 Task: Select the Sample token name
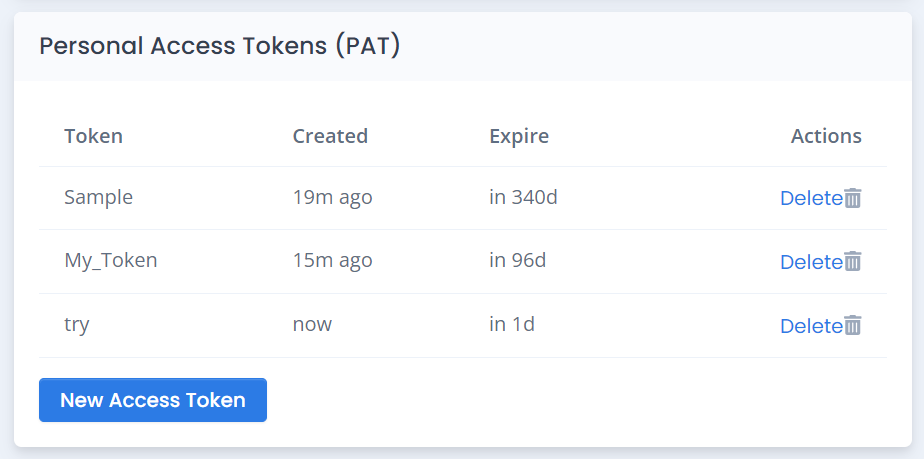pos(98,197)
